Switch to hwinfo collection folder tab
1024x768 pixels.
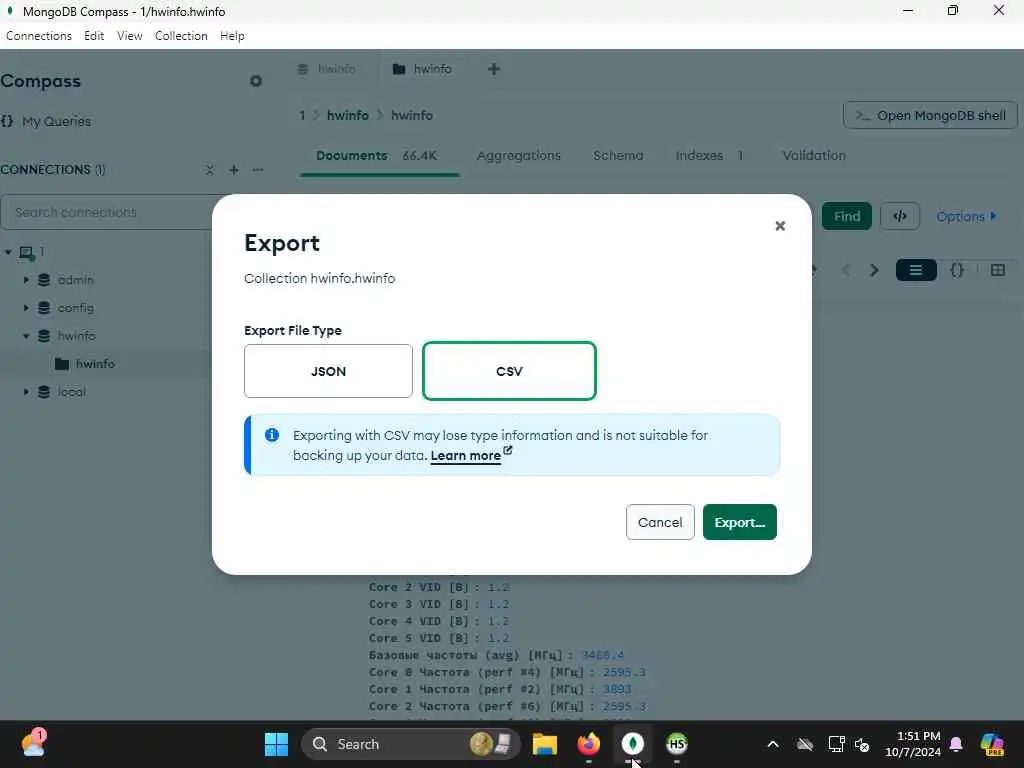pos(423,69)
